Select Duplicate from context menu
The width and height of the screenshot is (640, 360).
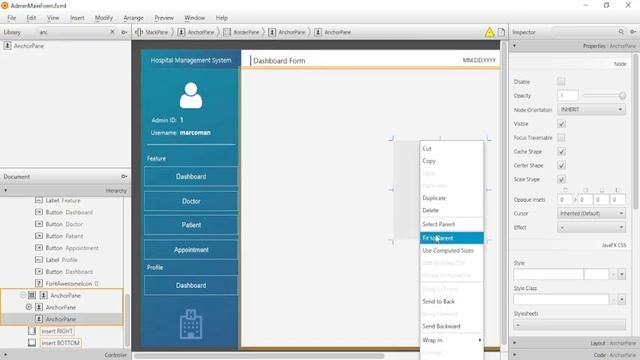click(x=451, y=198)
